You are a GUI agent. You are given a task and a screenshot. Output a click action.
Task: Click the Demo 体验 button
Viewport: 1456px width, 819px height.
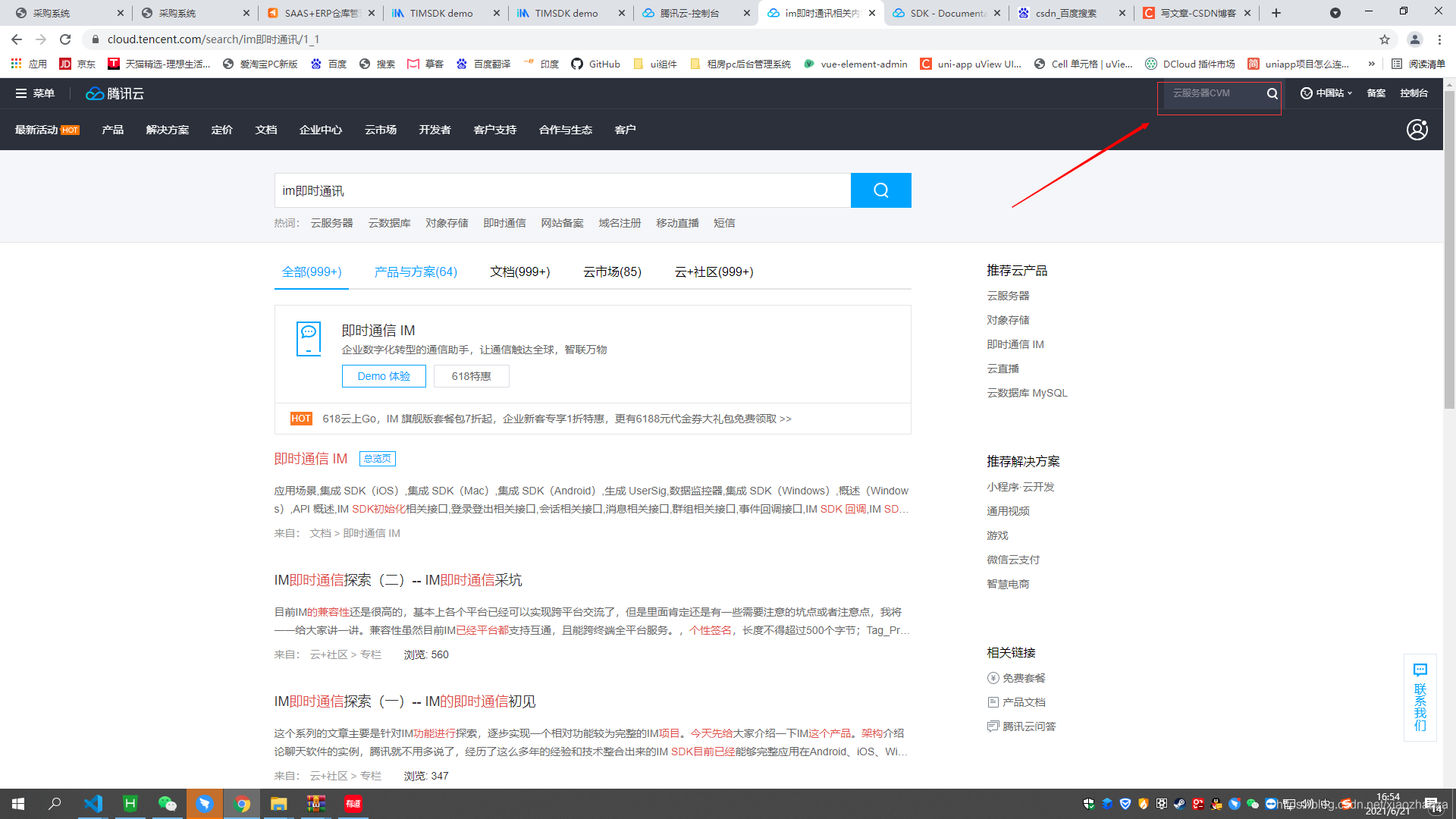[x=384, y=376]
